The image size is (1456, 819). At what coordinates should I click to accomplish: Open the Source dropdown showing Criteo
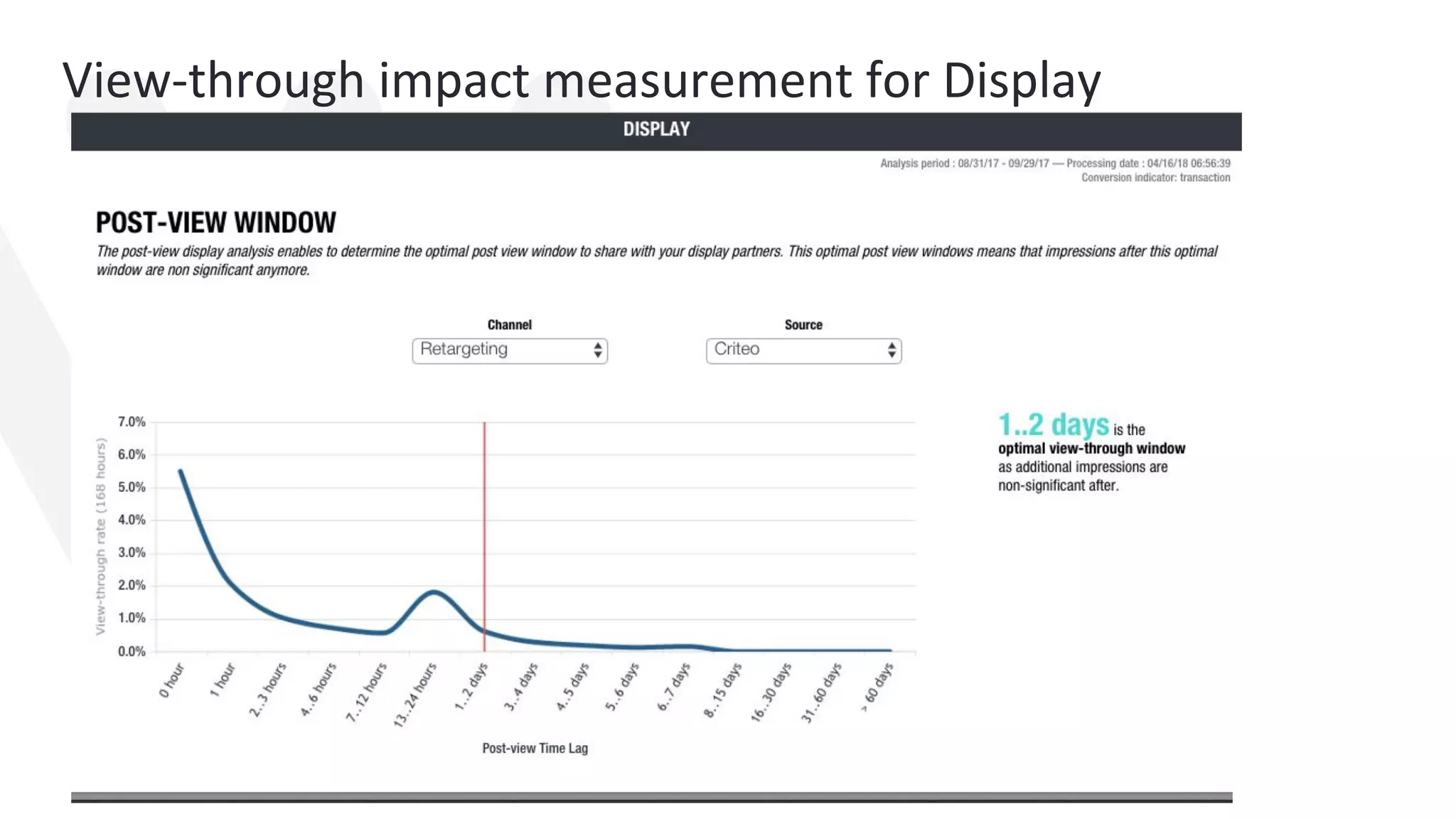(x=803, y=350)
